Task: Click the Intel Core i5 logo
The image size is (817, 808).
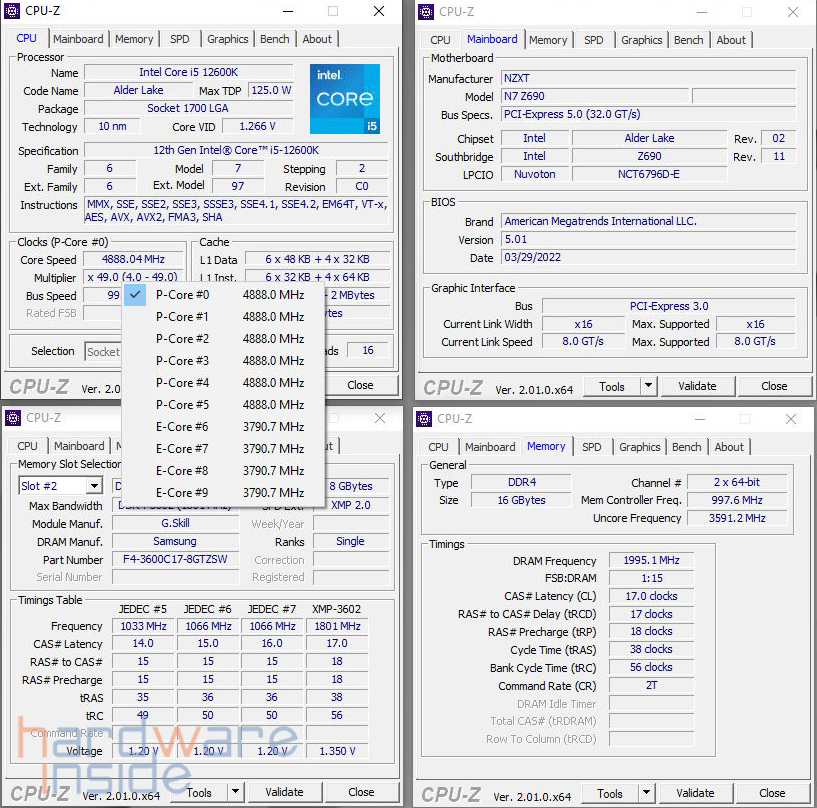Action: pos(345,100)
